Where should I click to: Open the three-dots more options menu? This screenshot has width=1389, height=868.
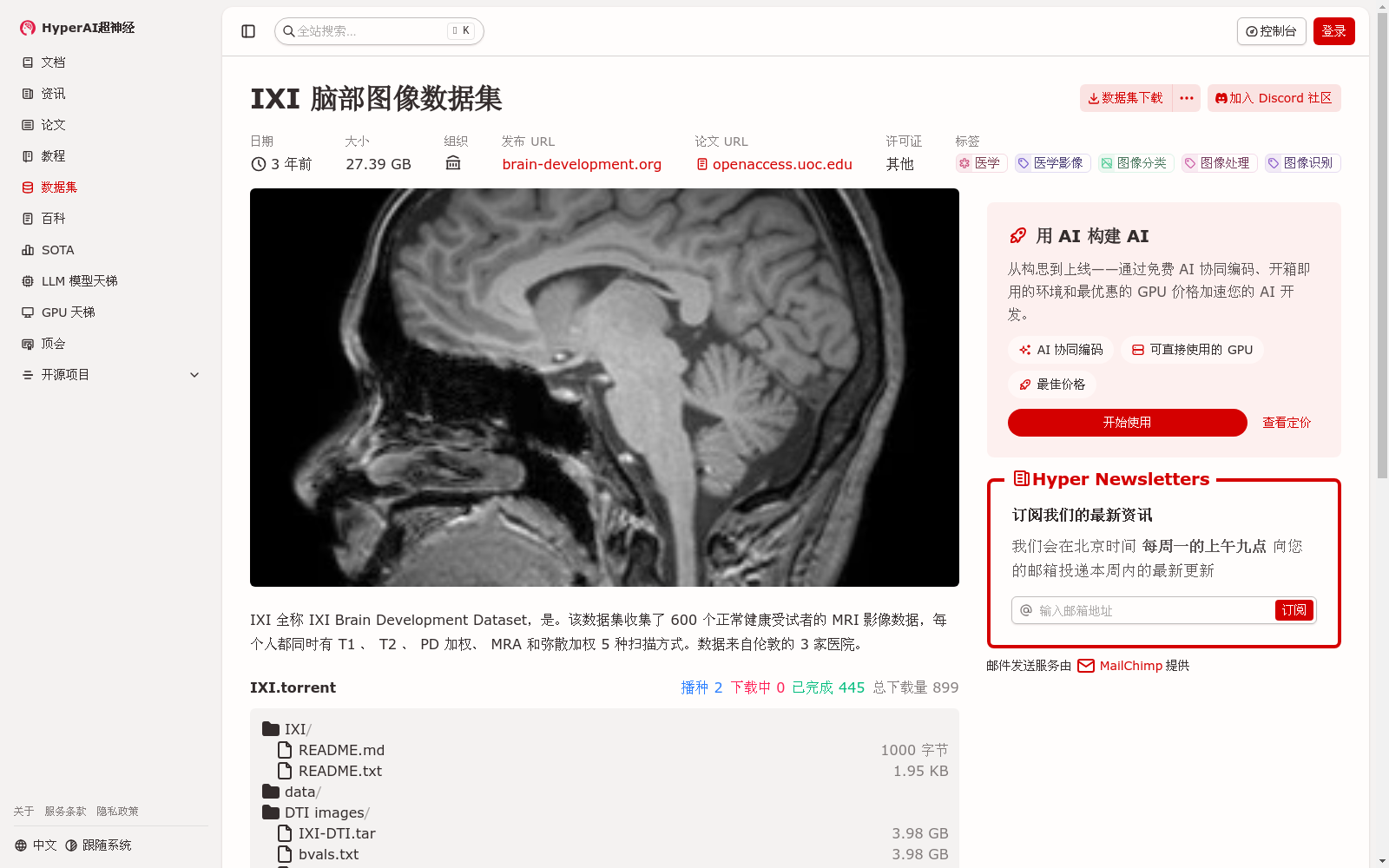click(1187, 98)
